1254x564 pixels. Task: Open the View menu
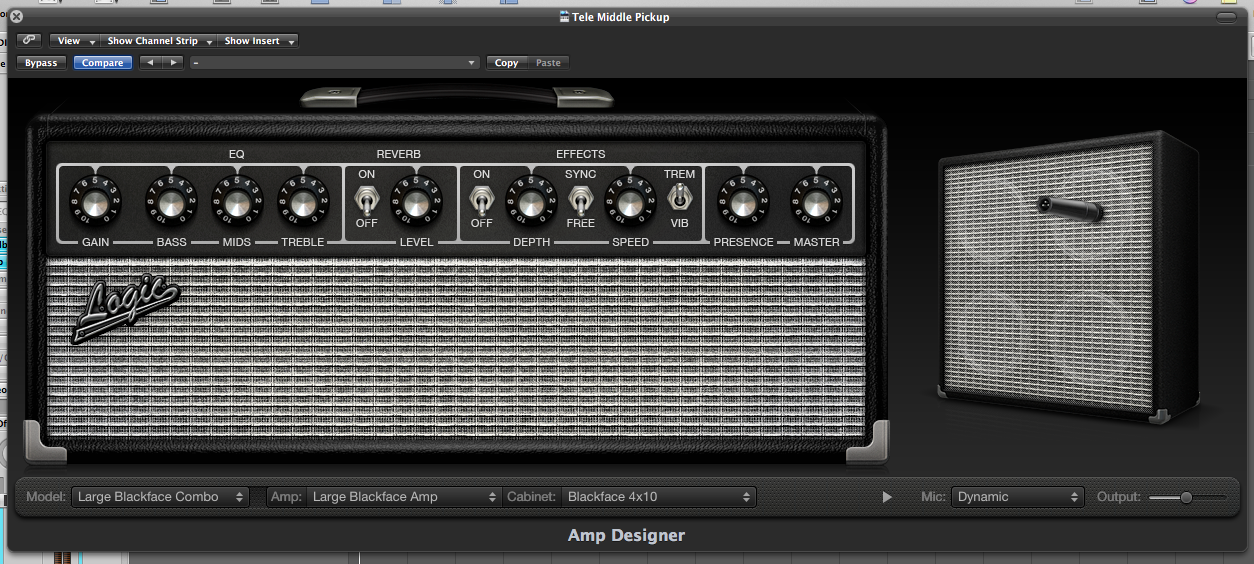75,41
